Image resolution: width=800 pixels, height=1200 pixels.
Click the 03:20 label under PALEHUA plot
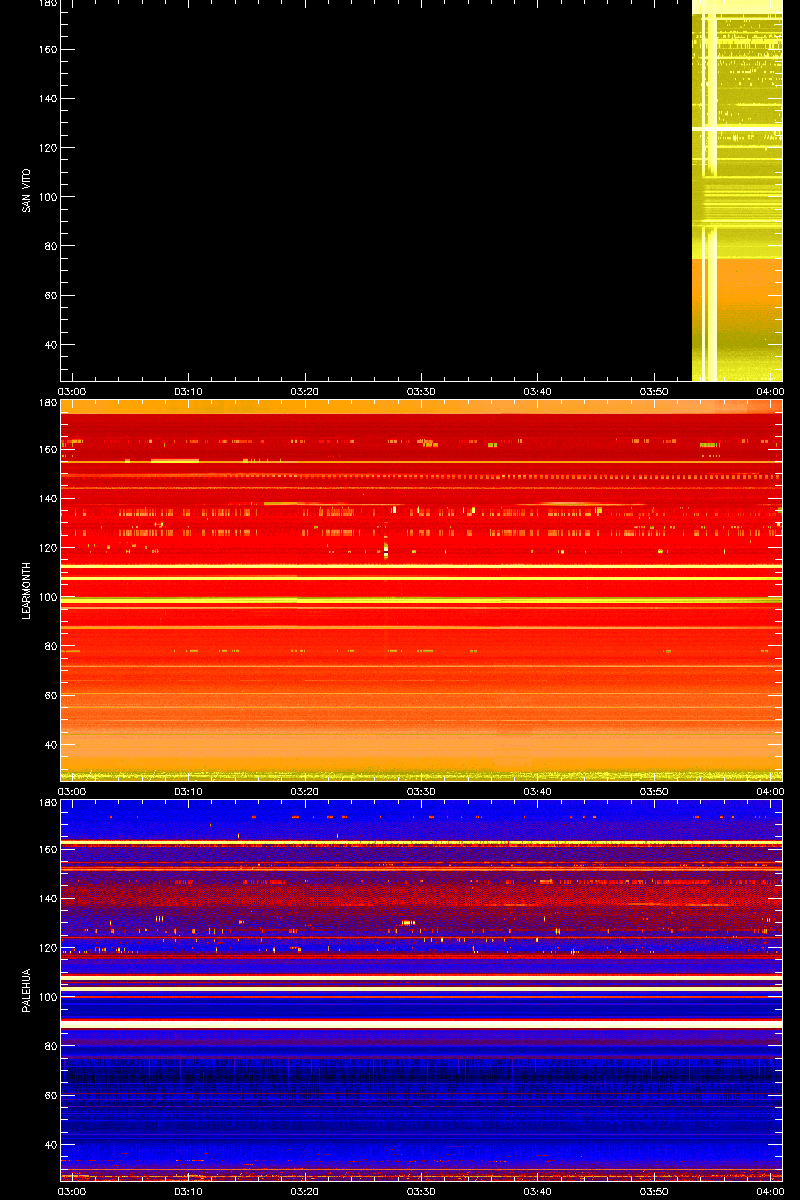tap(305, 1191)
